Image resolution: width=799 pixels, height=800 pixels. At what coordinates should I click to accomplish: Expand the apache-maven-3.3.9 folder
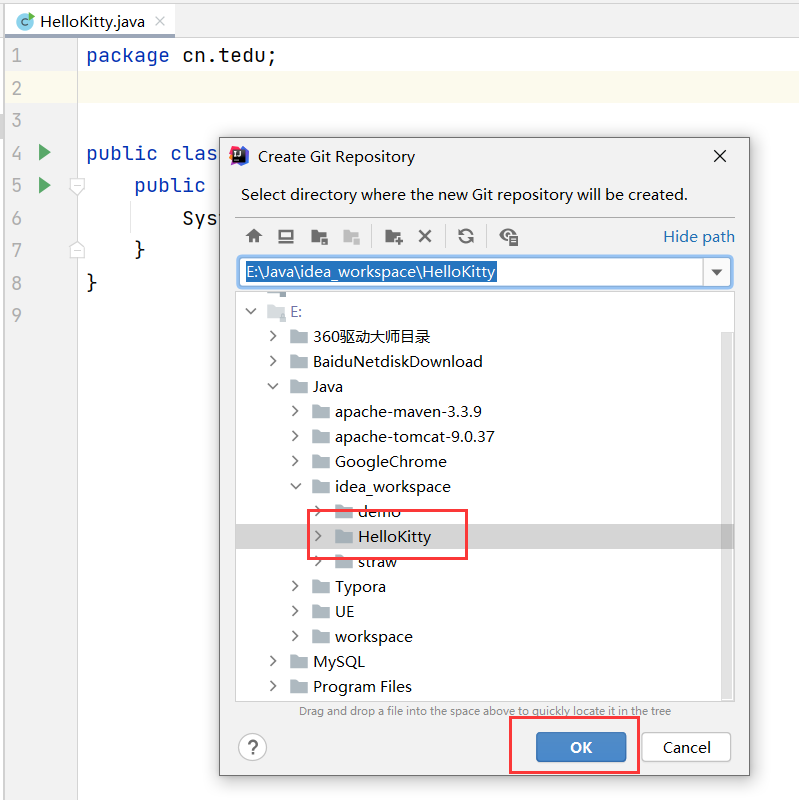point(295,411)
